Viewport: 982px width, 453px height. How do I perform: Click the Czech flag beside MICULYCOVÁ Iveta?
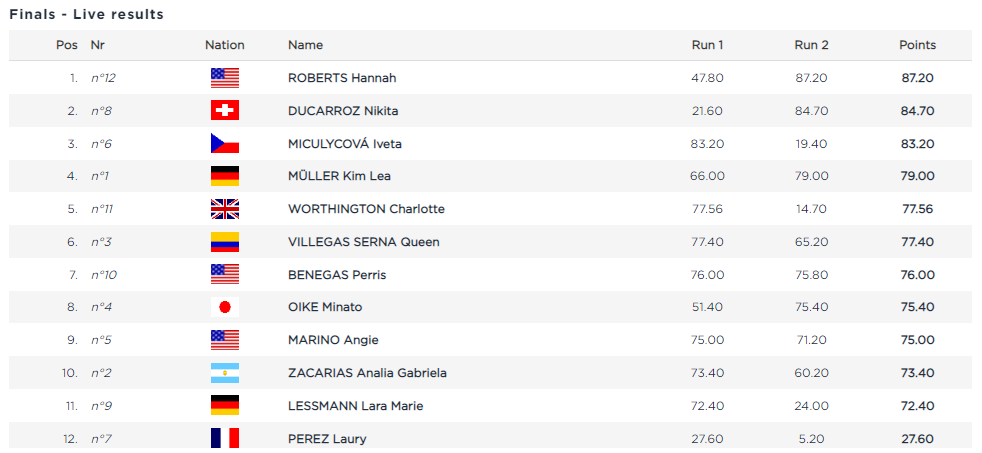[225, 144]
